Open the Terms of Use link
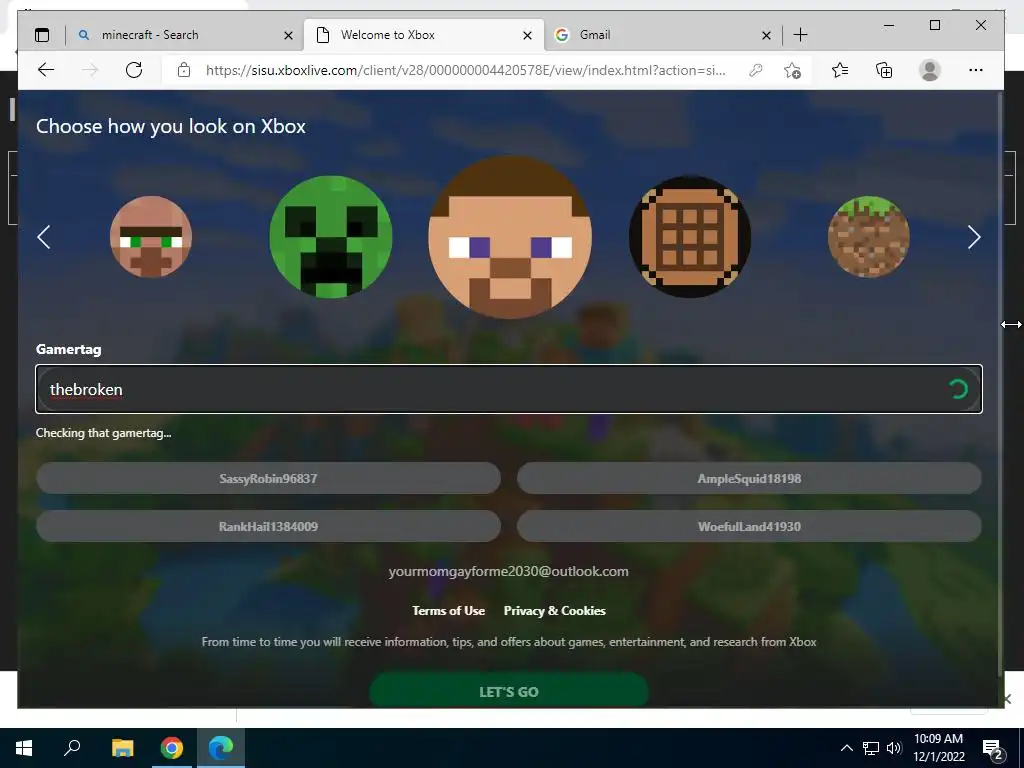This screenshot has height=768, width=1024. coord(449,611)
